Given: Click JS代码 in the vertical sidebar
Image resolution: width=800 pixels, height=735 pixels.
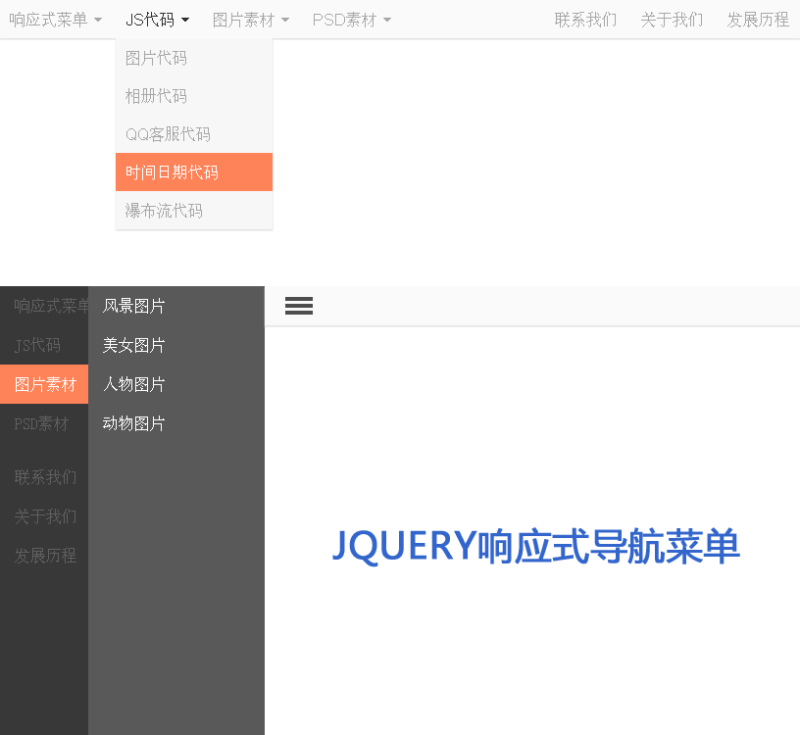Looking at the screenshot, I should (37, 345).
